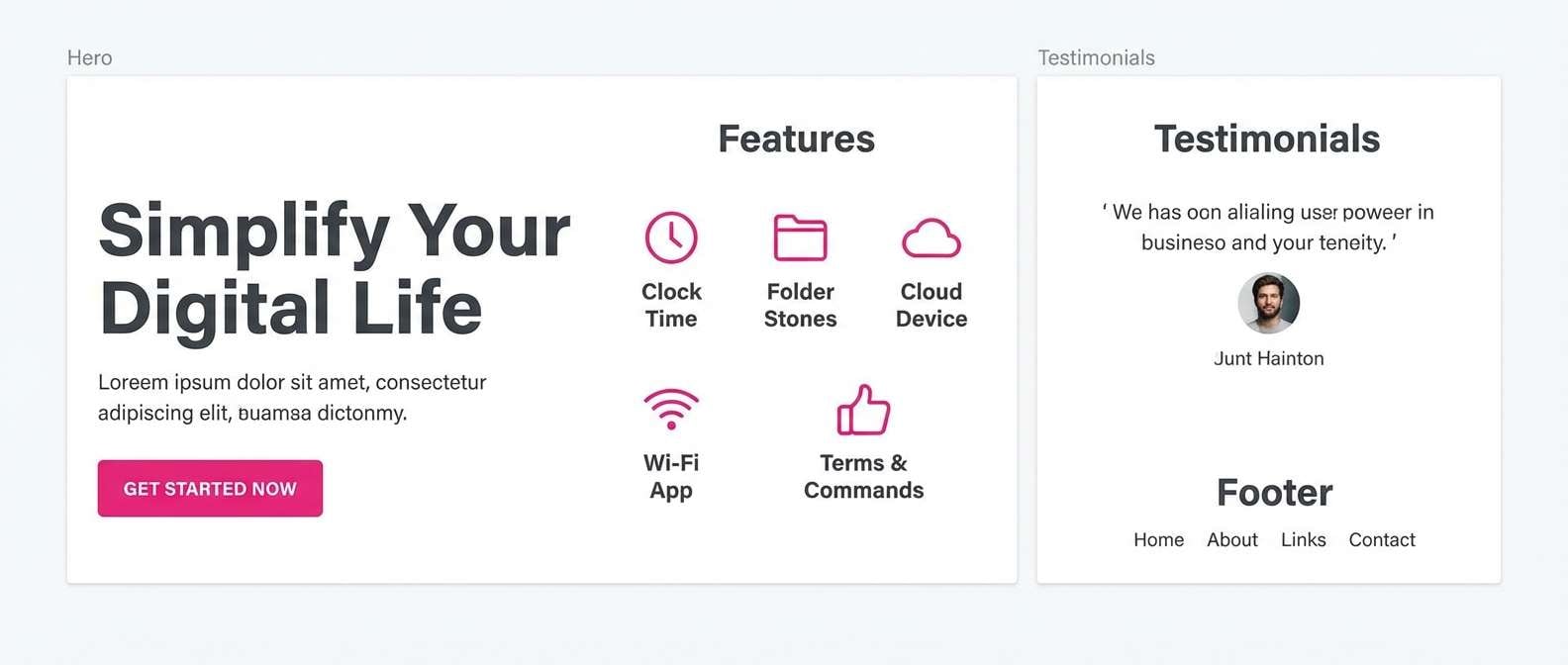Screen dimensions: 1568x665
Task: Click the Links footer entry
Action: (x=1303, y=539)
